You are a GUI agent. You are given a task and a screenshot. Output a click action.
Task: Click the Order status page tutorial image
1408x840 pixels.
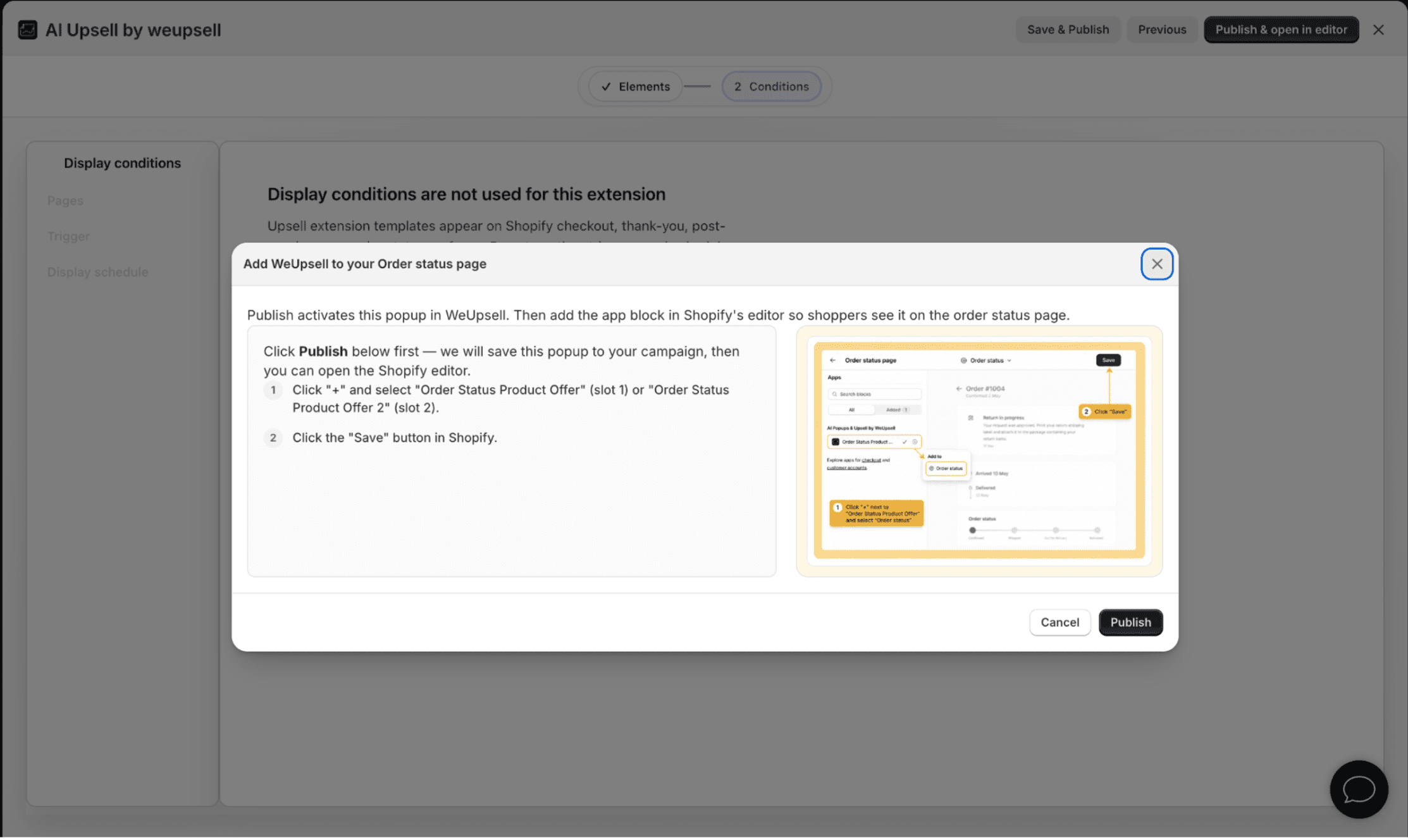(979, 450)
